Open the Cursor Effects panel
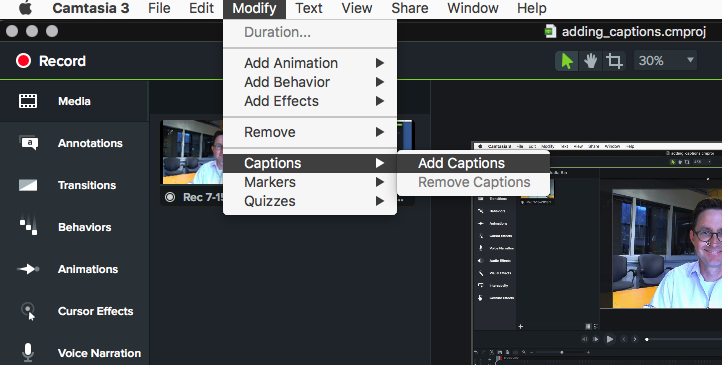 pyautogui.click(x=74, y=311)
